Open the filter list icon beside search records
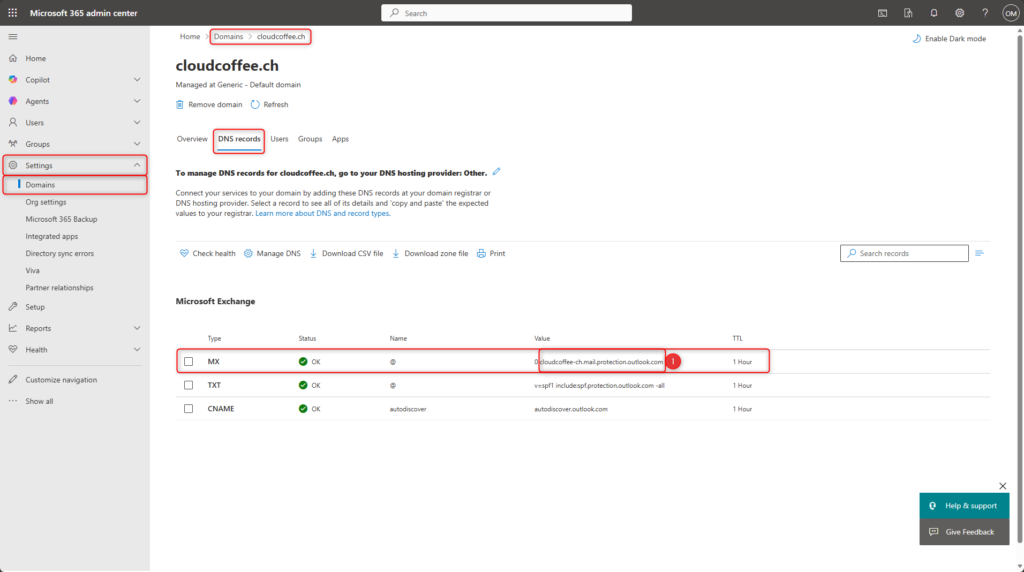 [x=979, y=253]
